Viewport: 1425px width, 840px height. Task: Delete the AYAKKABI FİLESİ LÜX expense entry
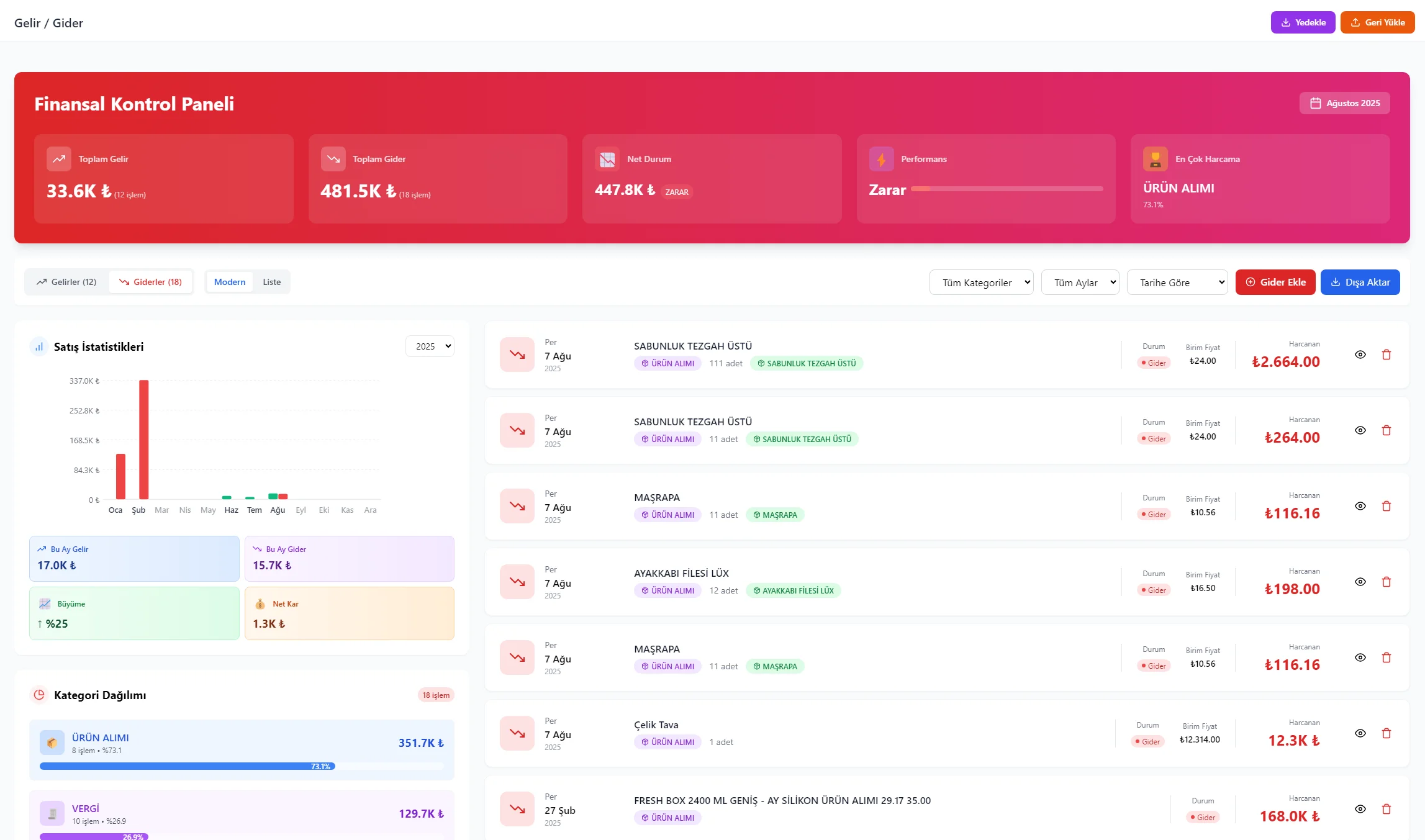1387,582
